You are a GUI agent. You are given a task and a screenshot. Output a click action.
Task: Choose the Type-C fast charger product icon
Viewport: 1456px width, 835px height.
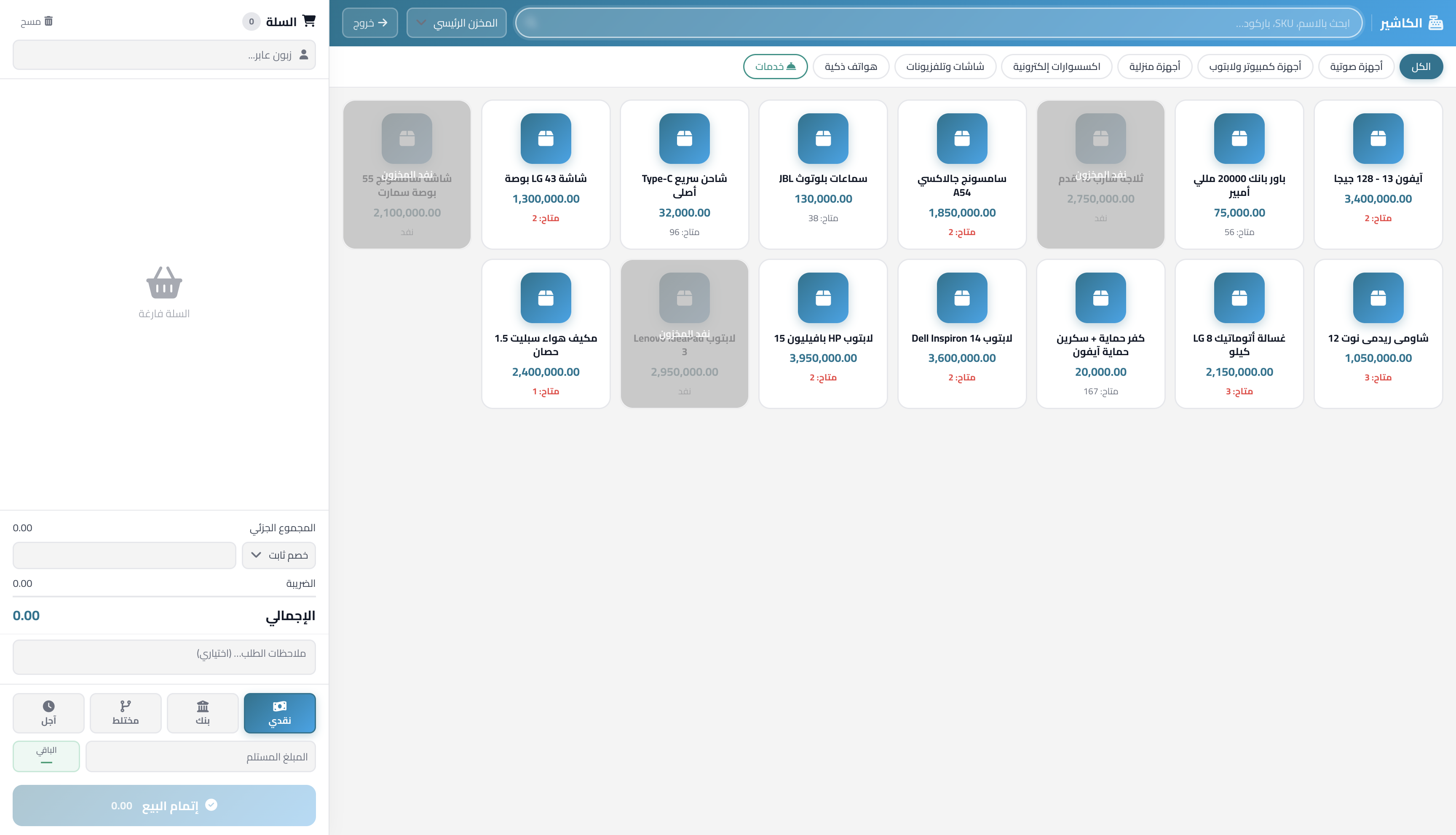pyautogui.click(x=684, y=138)
